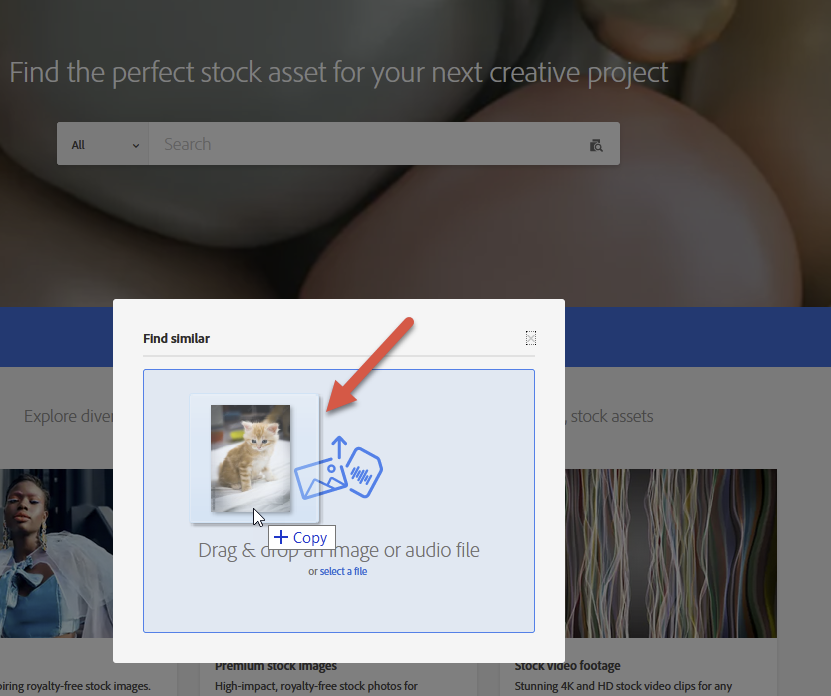Click the Stock video footage section label

point(567,665)
